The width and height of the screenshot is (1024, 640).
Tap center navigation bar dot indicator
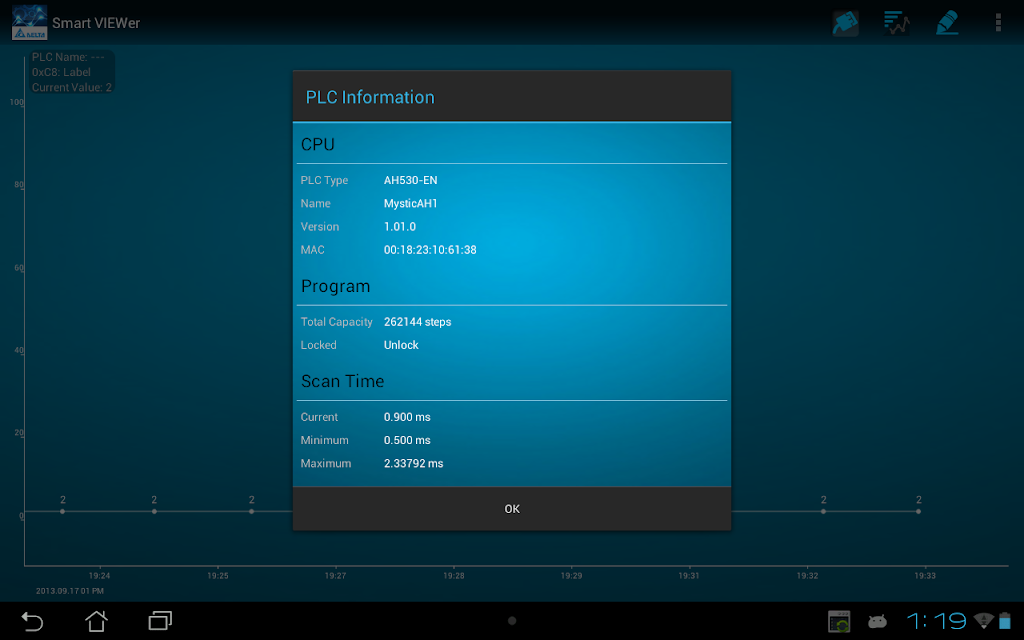click(512, 621)
